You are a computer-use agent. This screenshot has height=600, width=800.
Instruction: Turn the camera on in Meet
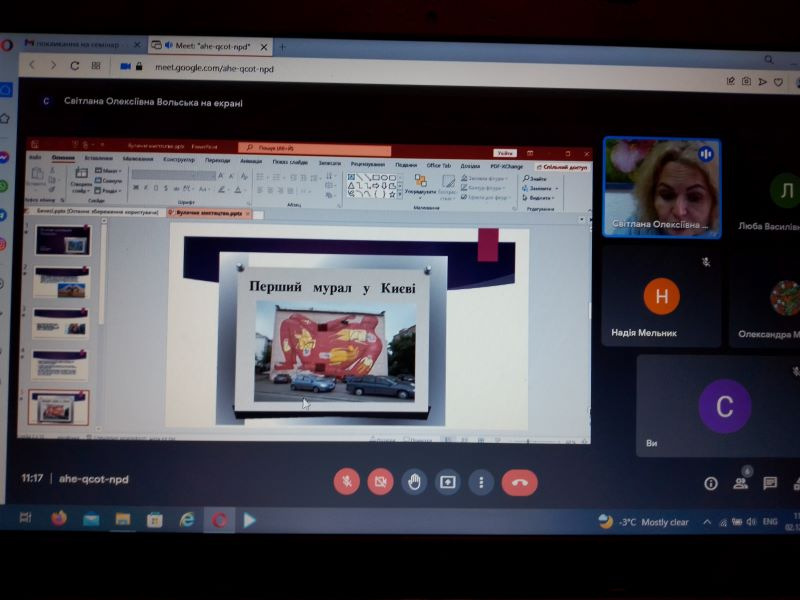381,482
